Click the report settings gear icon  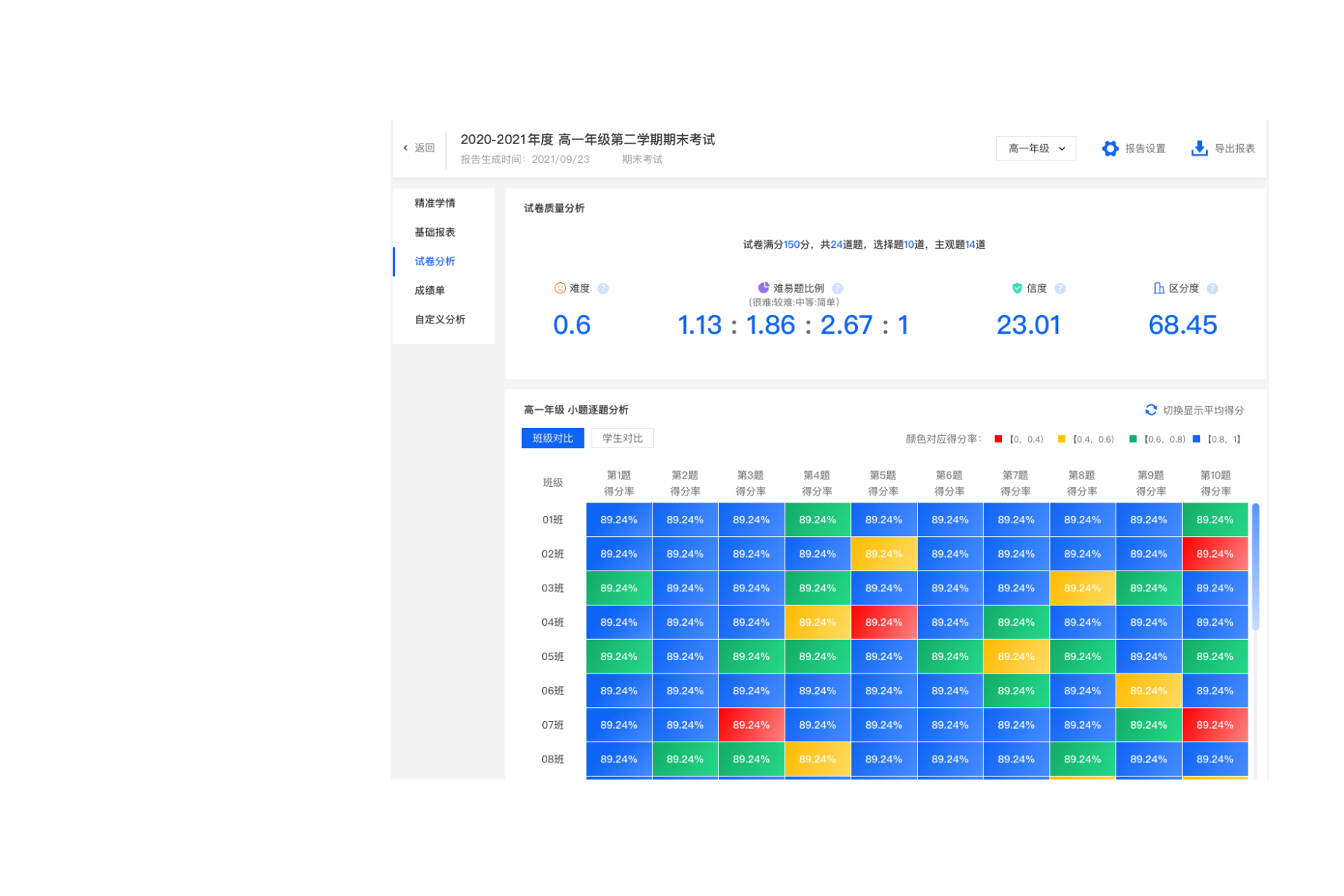pos(1110,149)
